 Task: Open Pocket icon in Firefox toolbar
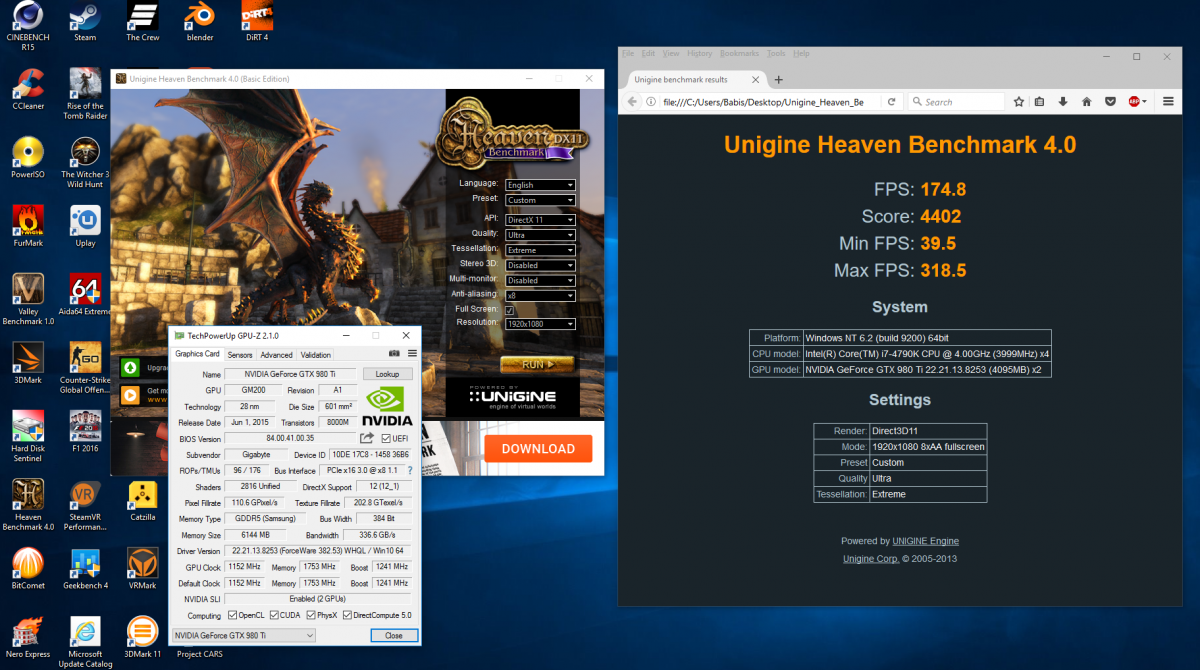1111,101
